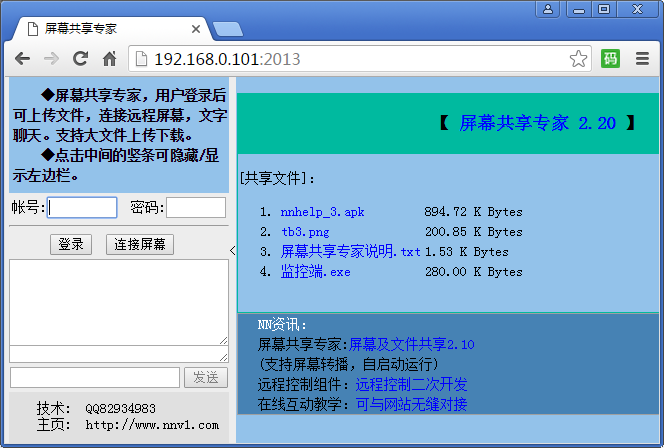Click the resize grip of chat history area

pos(224,341)
